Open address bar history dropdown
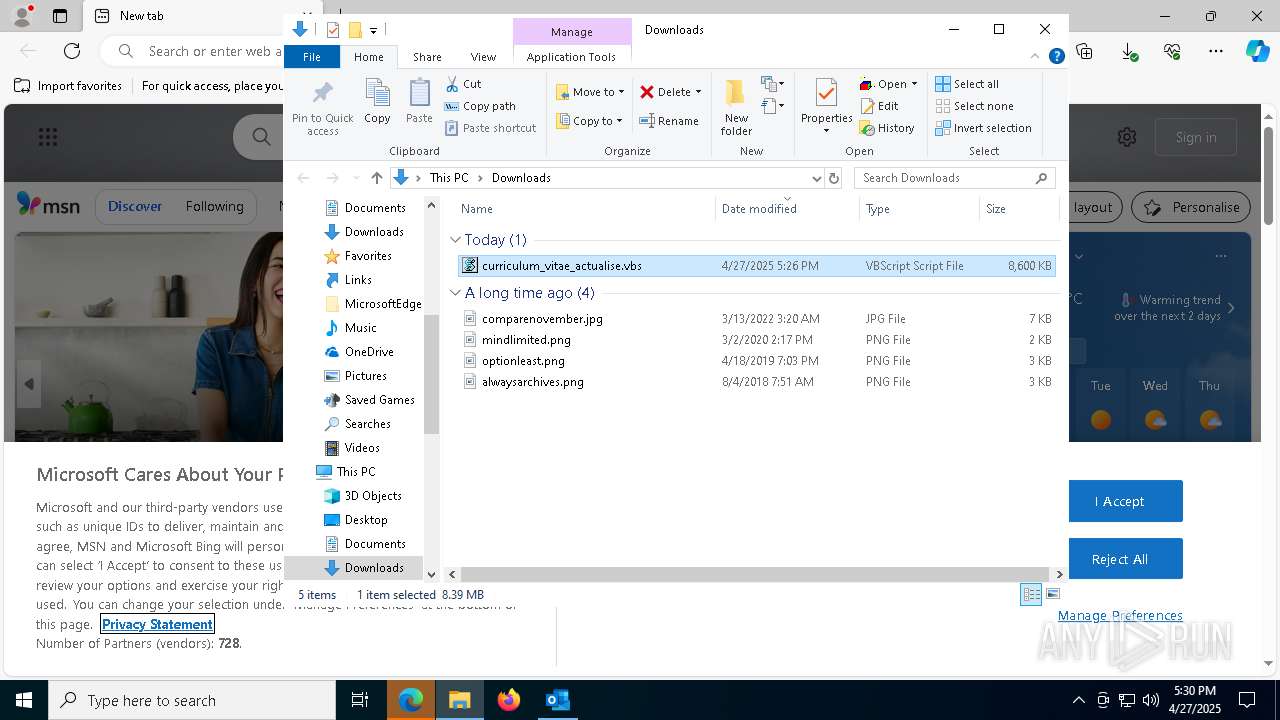 coord(816,178)
